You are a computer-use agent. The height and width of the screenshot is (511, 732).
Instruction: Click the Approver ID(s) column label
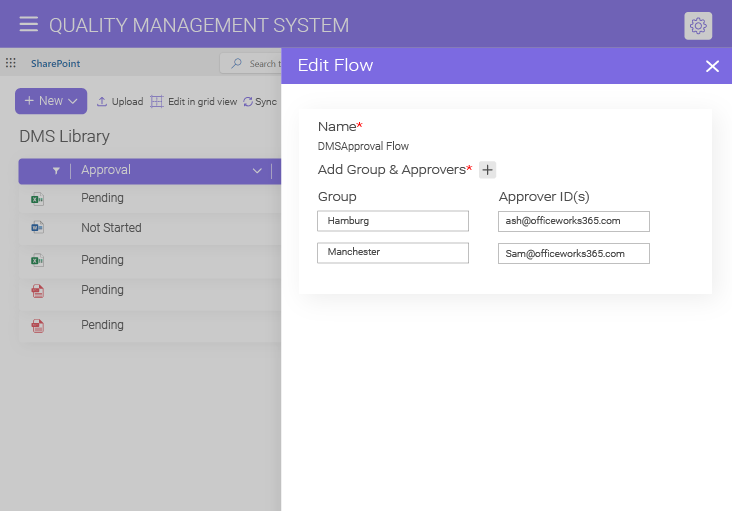544,196
